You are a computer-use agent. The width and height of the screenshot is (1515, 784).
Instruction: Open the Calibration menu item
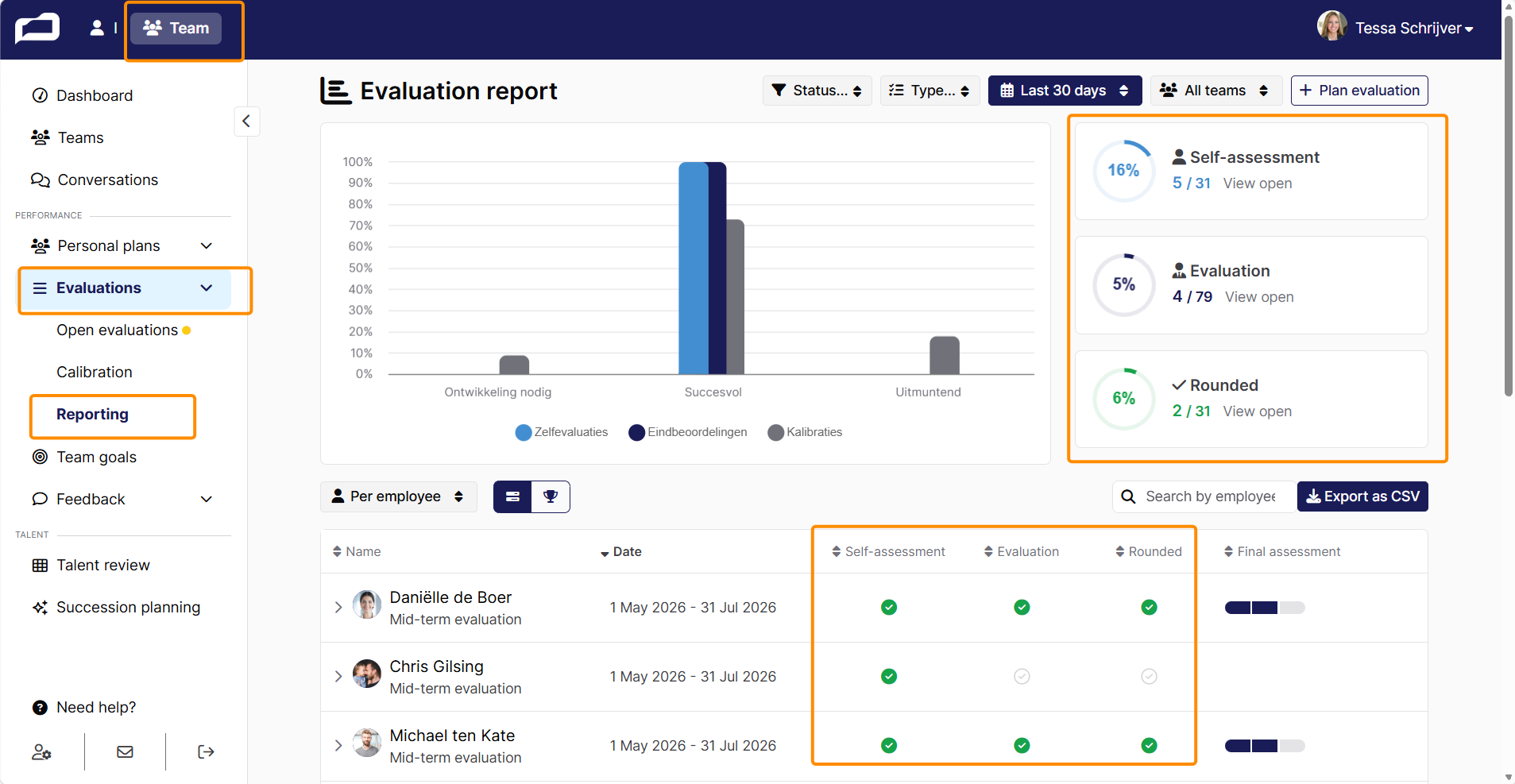[x=95, y=372]
